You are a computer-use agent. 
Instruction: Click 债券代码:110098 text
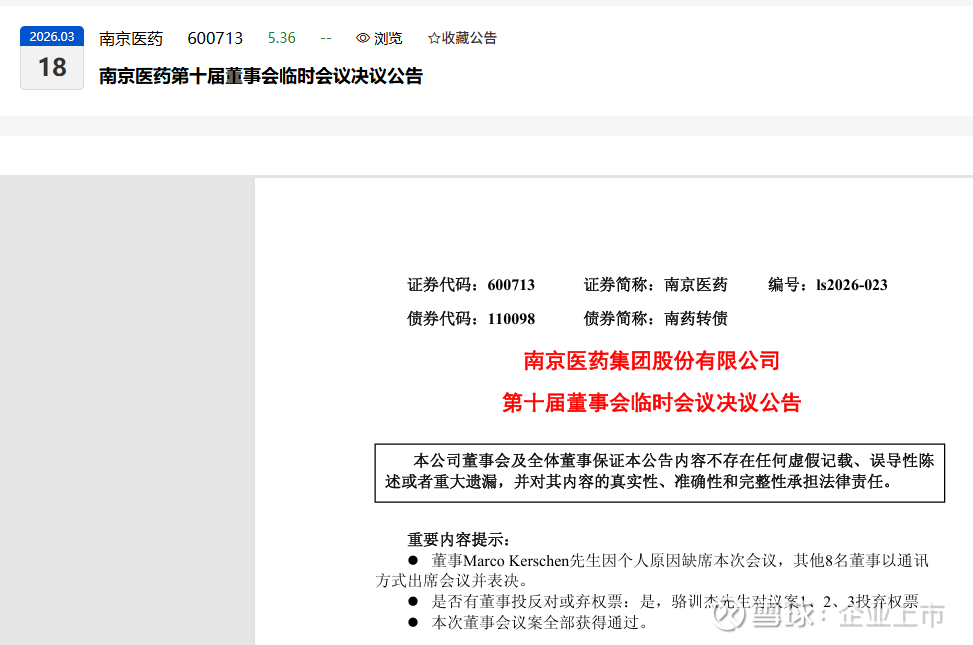tap(471, 318)
